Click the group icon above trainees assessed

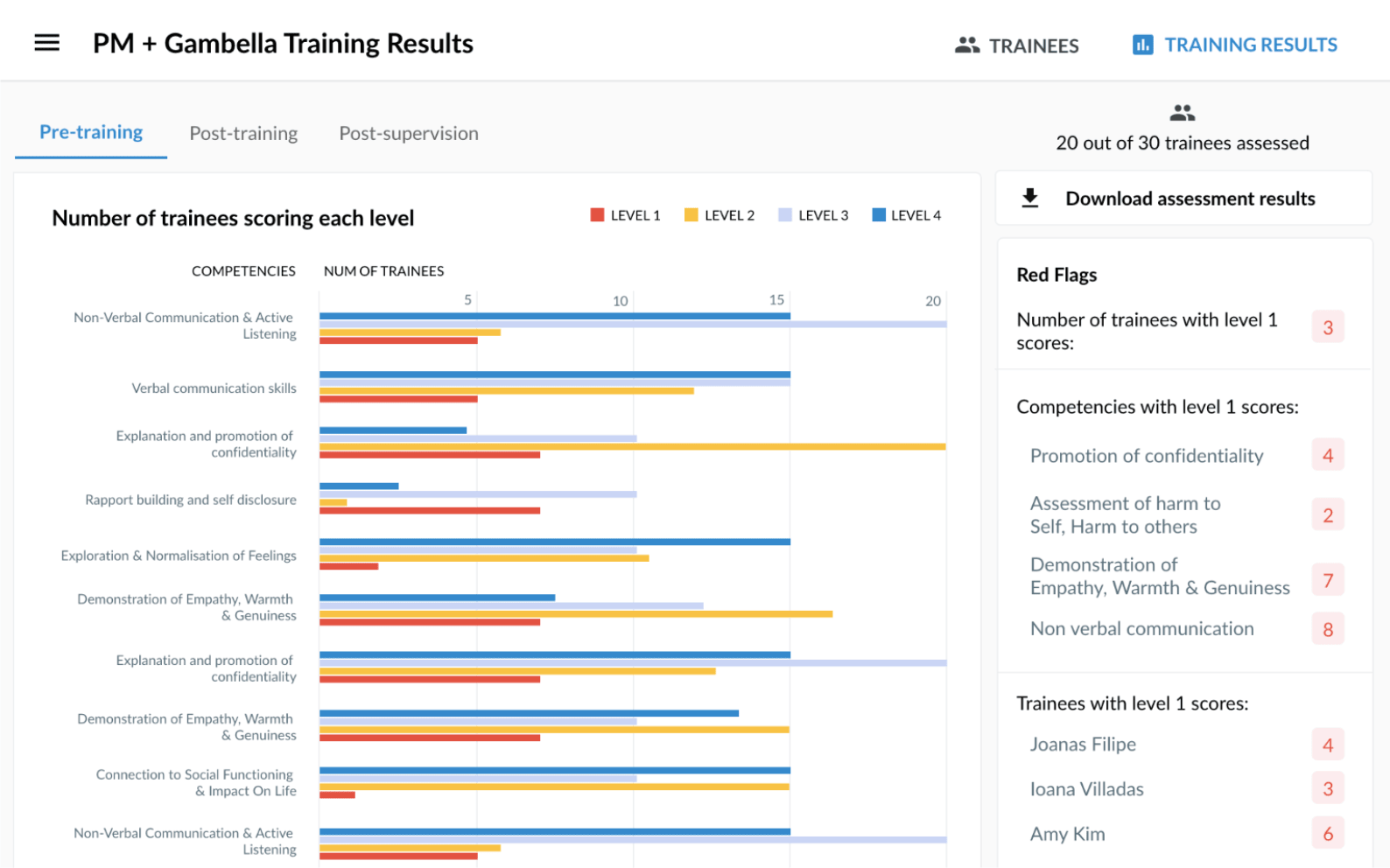[1182, 113]
